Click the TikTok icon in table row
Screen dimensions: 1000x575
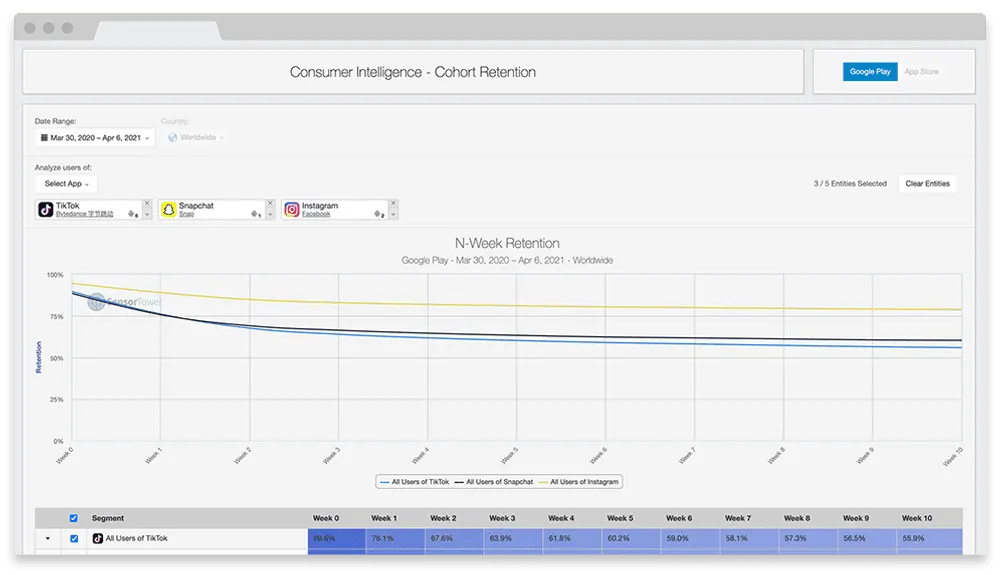point(98,539)
